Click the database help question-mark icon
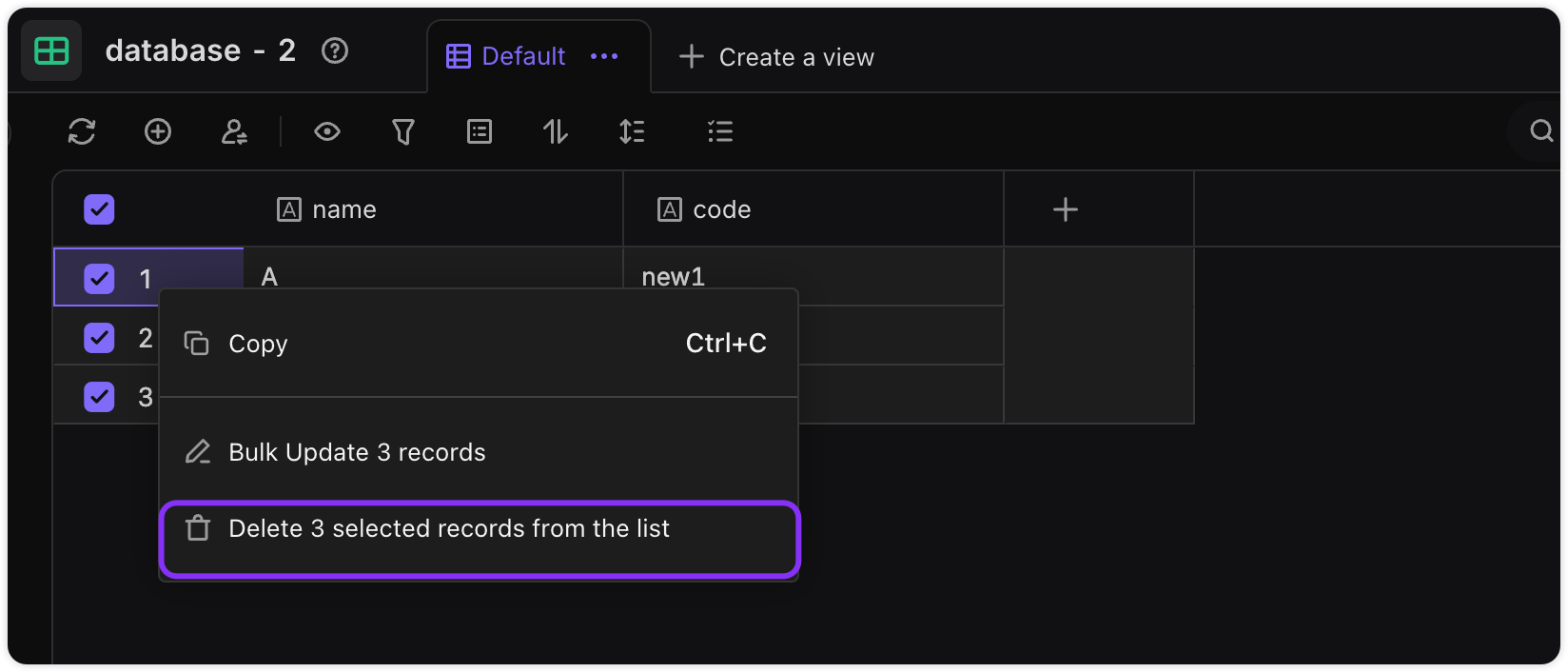 335,50
